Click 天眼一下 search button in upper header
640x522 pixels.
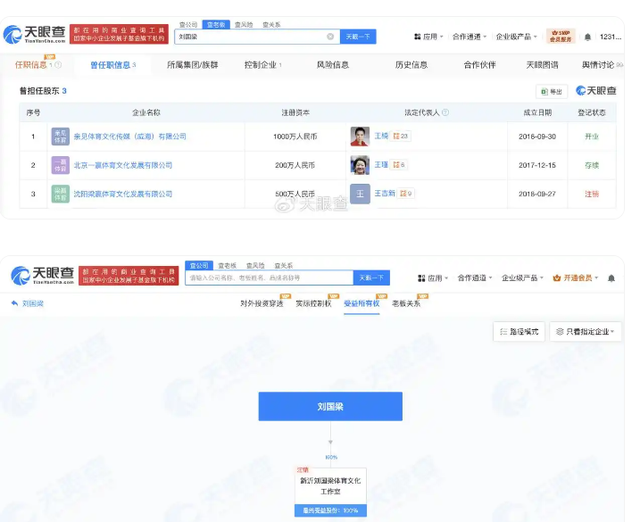point(358,37)
